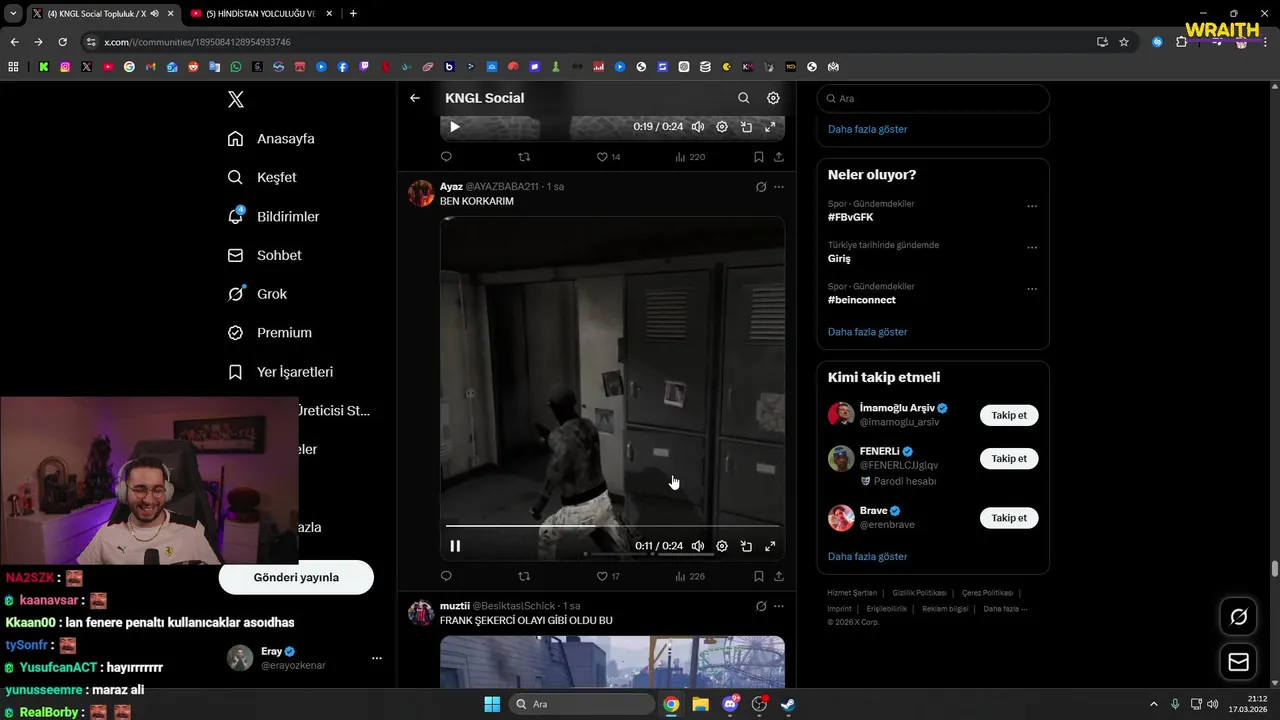Open more options for #FBvGFK trend
The height and width of the screenshot is (720, 1280).
click(1032, 207)
